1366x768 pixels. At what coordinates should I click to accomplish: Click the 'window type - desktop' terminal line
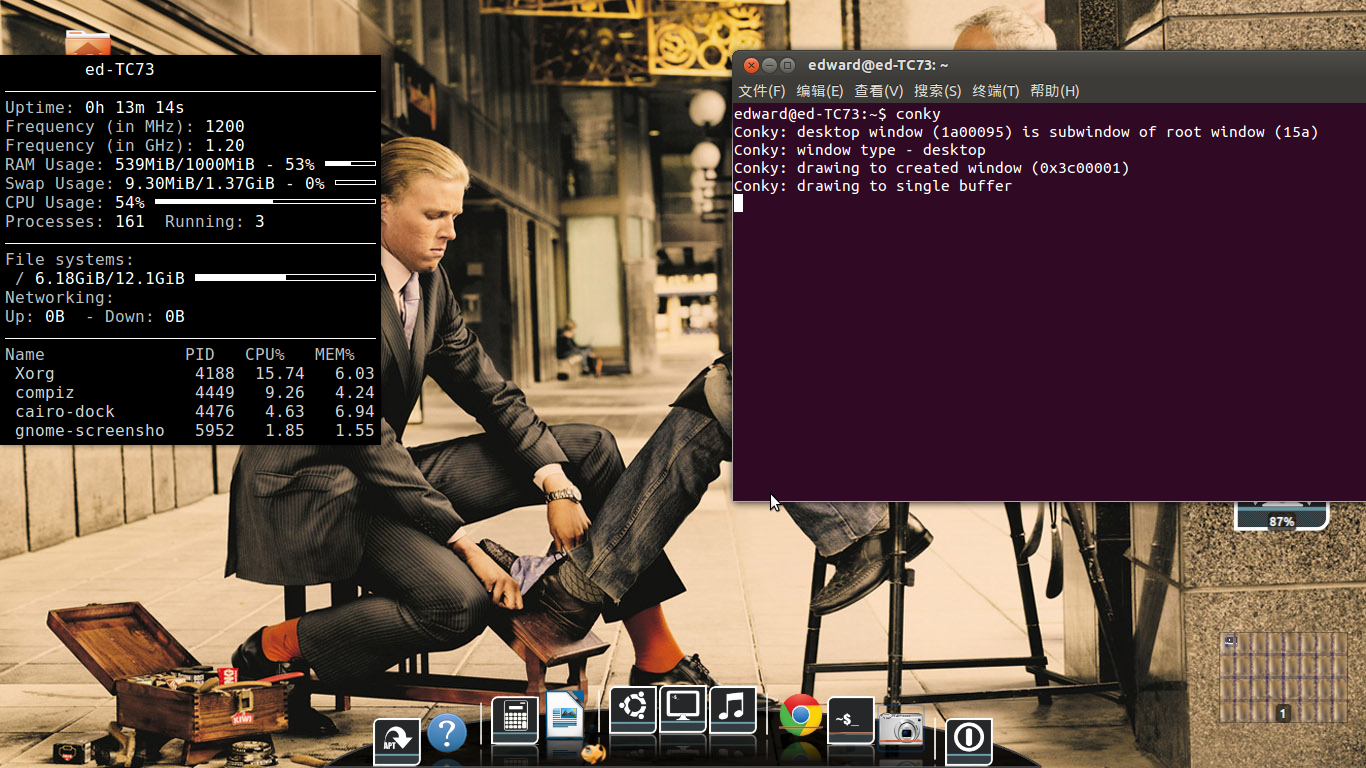[860, 150]
